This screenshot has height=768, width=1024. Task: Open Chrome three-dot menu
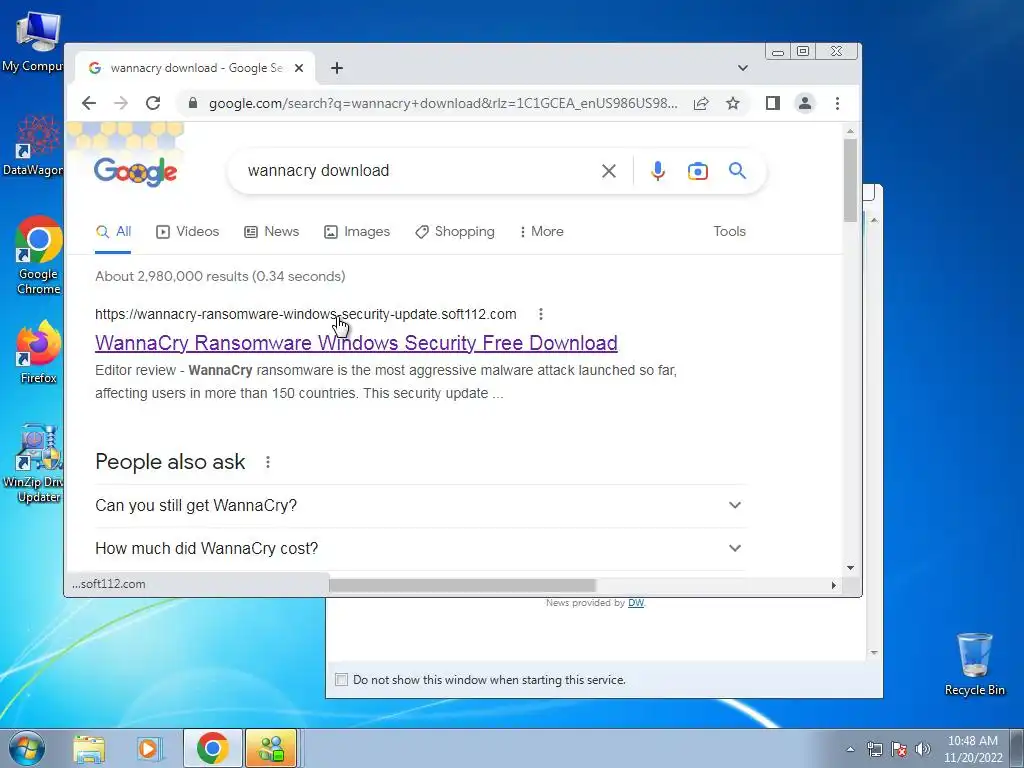coord(837,103)
